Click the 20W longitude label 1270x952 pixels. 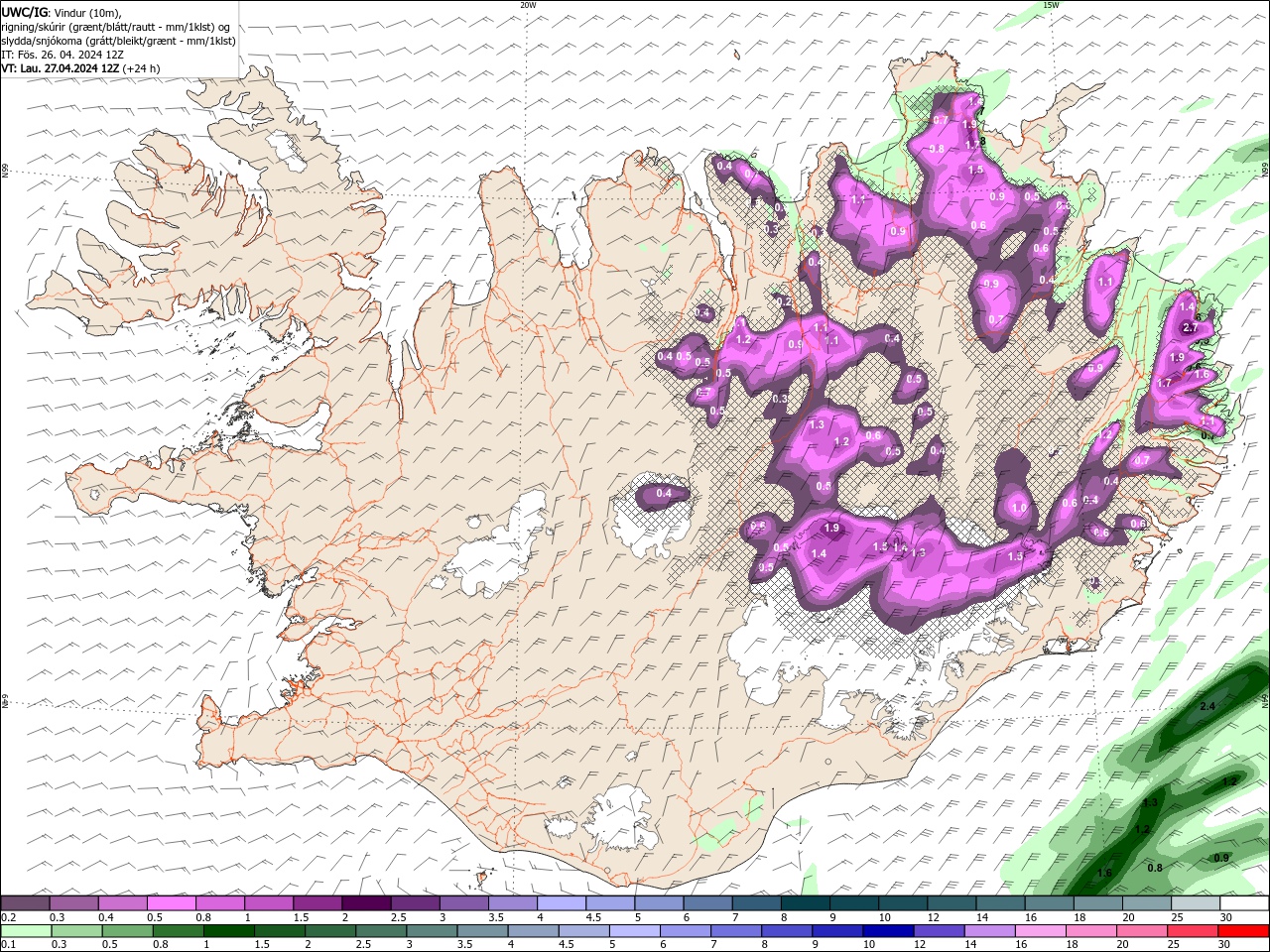pos(528,5)
